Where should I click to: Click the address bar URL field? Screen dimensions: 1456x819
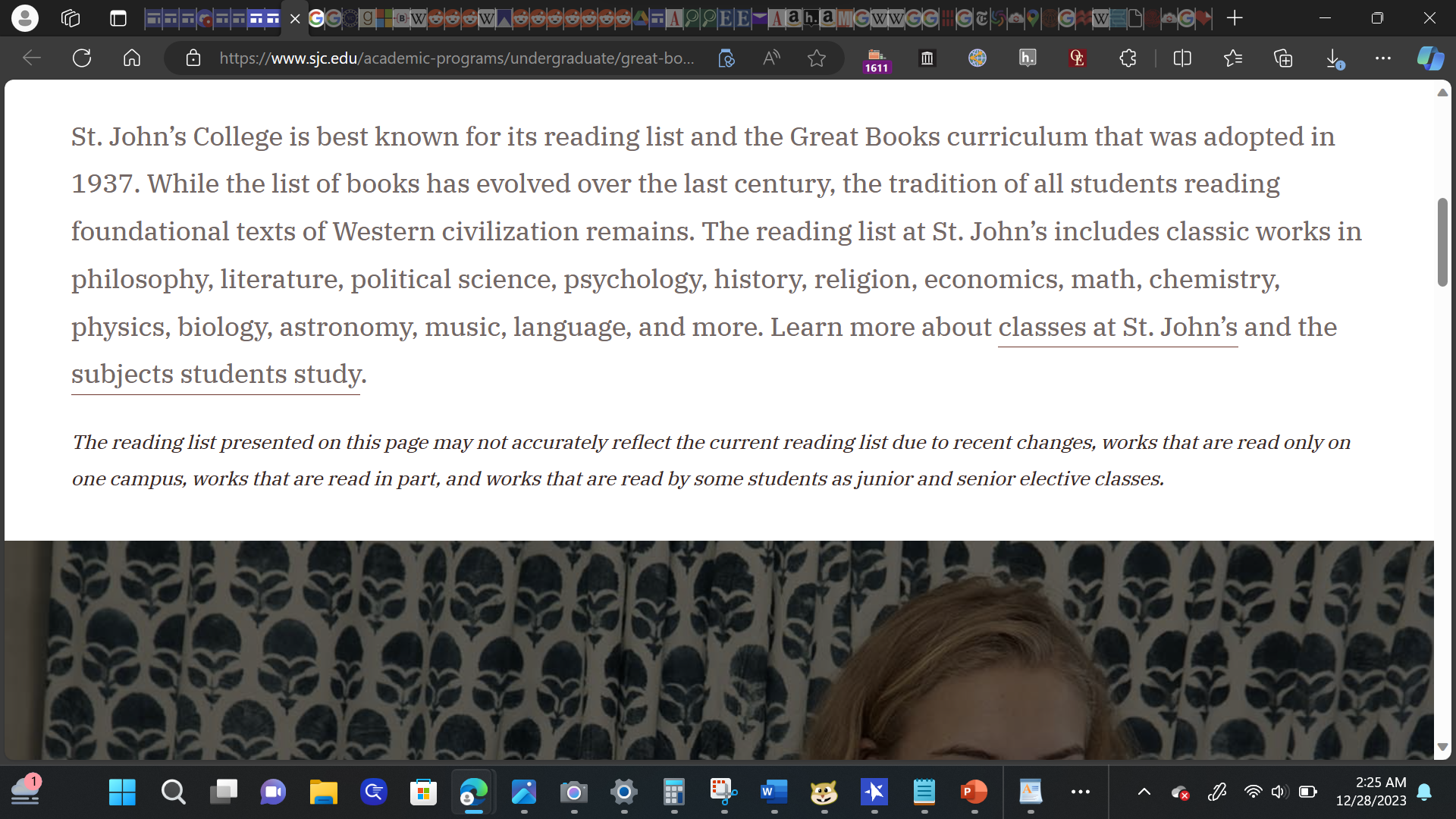(457, 58)
